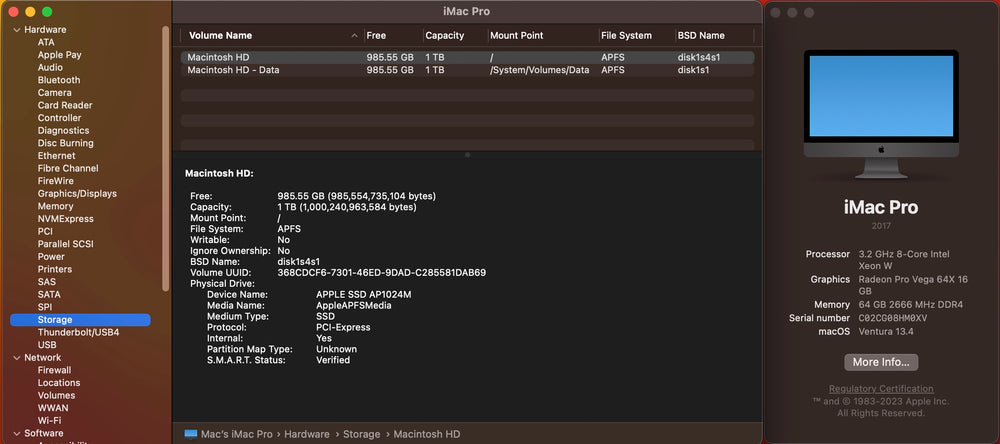Open the Audio hardware category
Image resolution: width=1000 pixels, height=444 pixels.
pyautogui.click(x=50, y=67)
